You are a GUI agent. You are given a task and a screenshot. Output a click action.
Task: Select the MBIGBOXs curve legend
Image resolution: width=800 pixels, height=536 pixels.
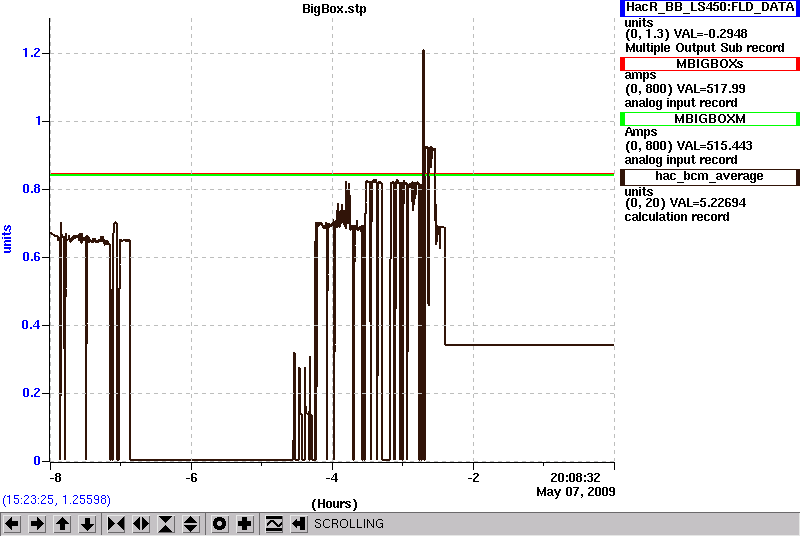pos(710,64)
